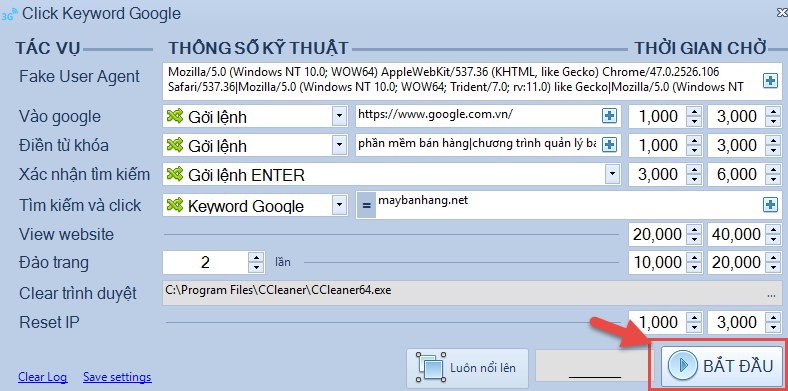
Task: Increase Xác nhận tìm kiếm 3,000 value
Action: 694,169
